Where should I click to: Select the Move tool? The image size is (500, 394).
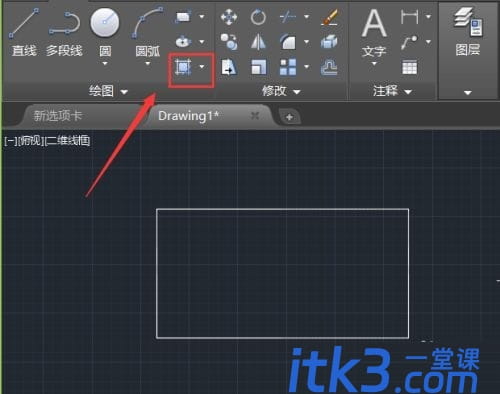tap(229, 17)
